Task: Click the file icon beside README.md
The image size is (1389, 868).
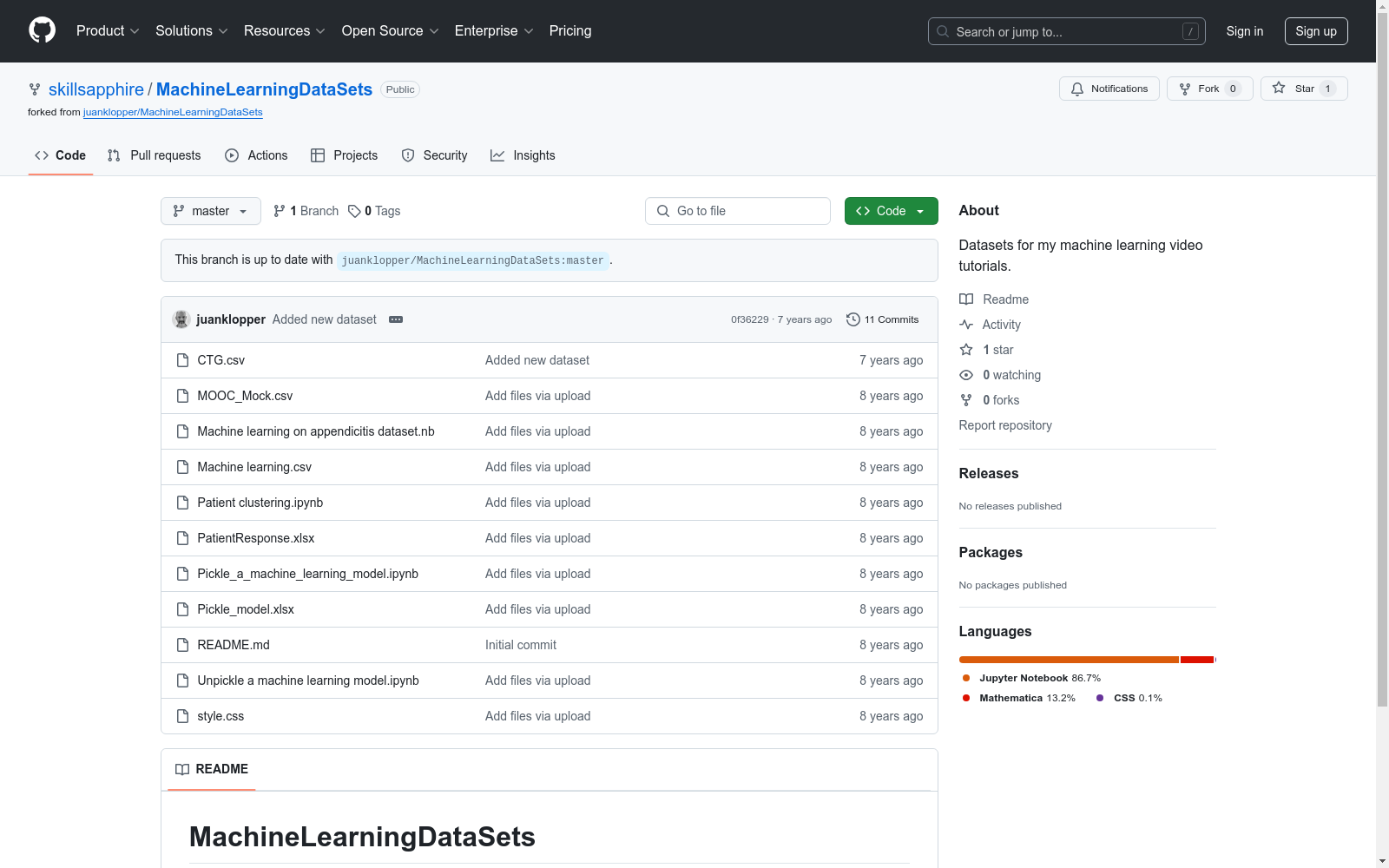Action: tap(182, 645)
